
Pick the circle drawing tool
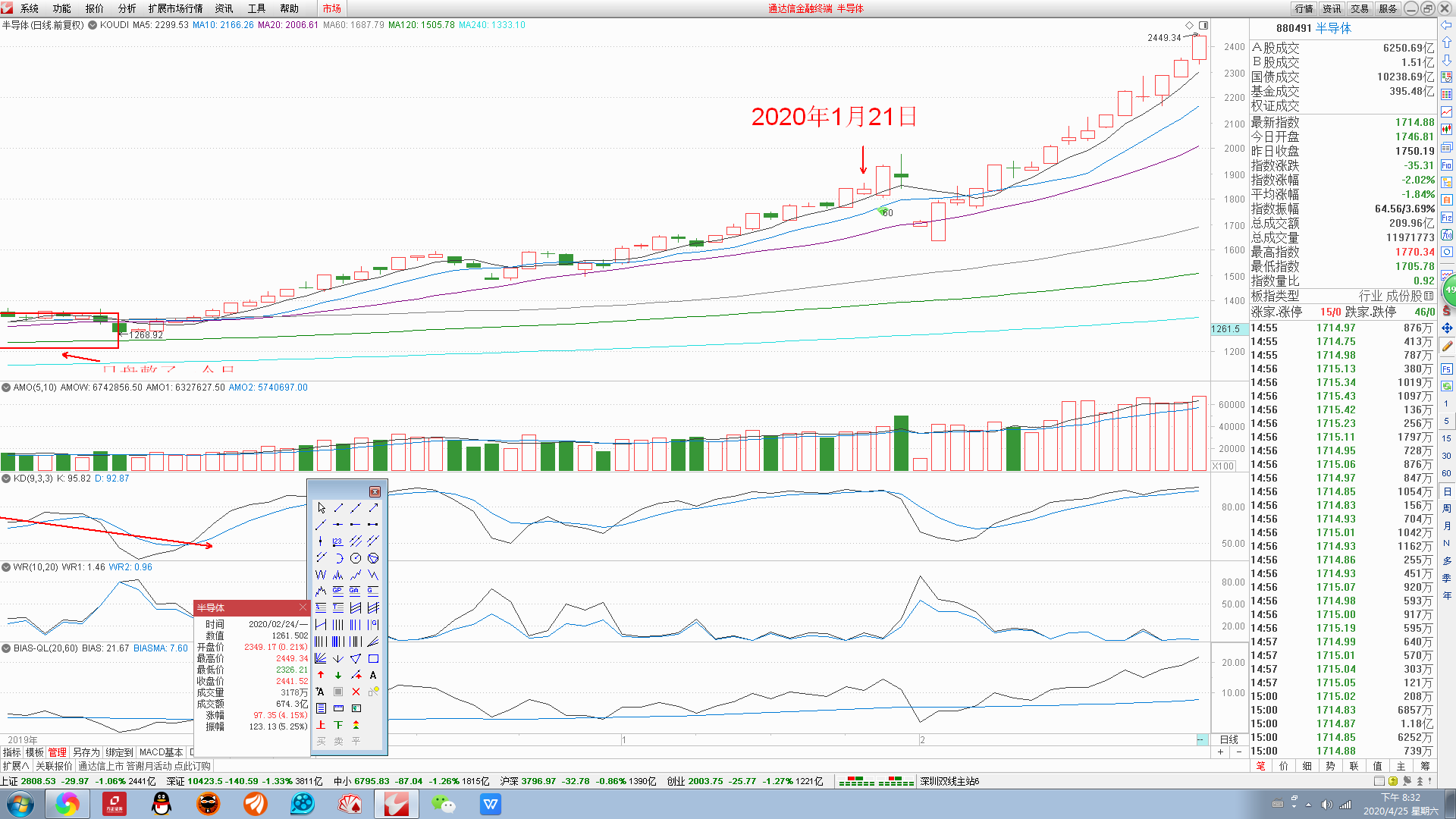(356, 558)
